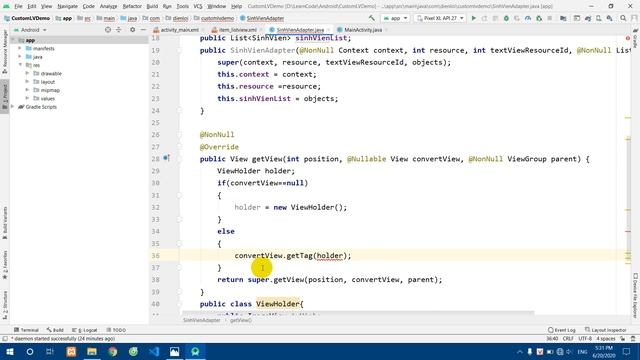
Task: Expand the java folder
Action: 20,57
